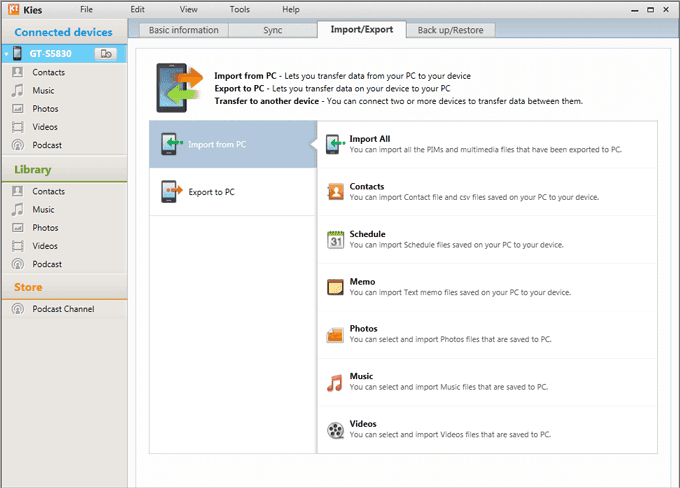Open device Videos label under Connected devices

[x=45, y=127]
